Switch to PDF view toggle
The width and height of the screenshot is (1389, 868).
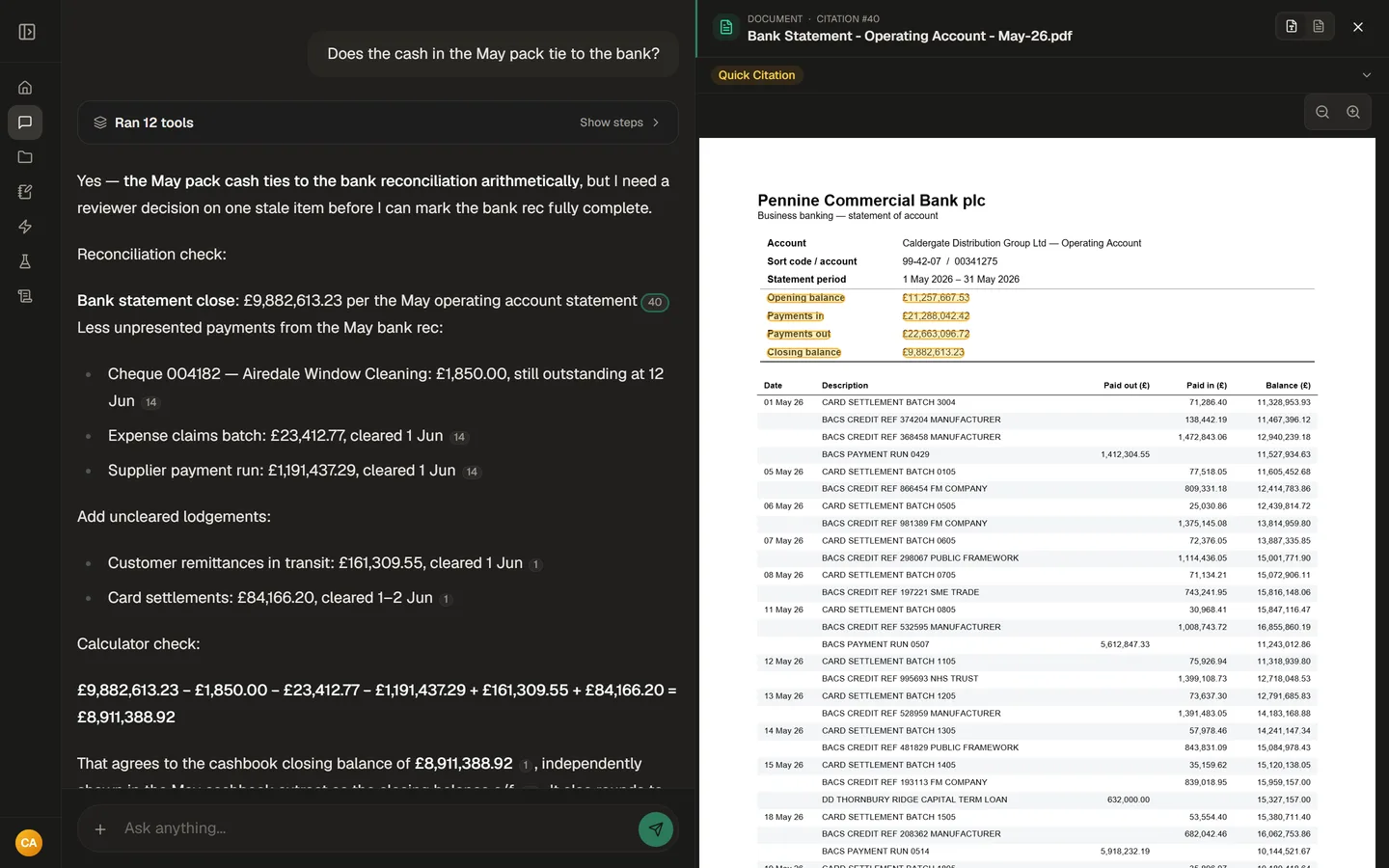point(1292,27)
